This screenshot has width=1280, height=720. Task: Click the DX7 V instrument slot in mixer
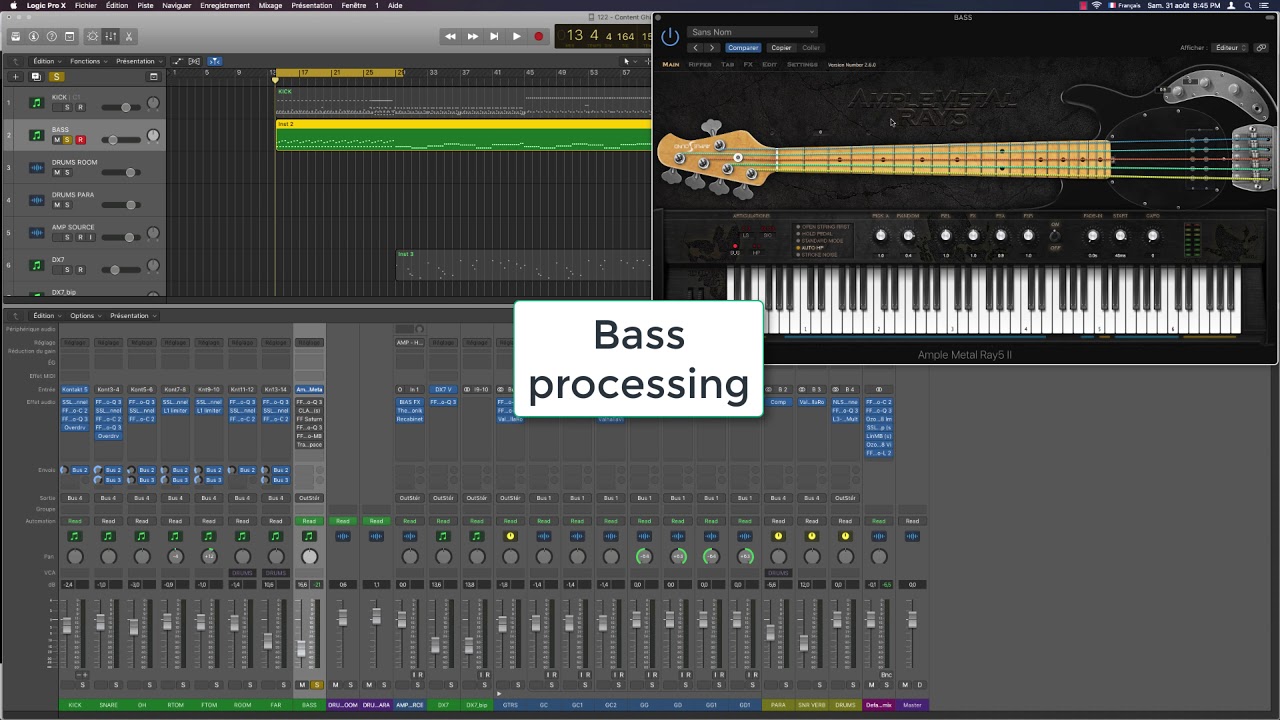[443, 389]
